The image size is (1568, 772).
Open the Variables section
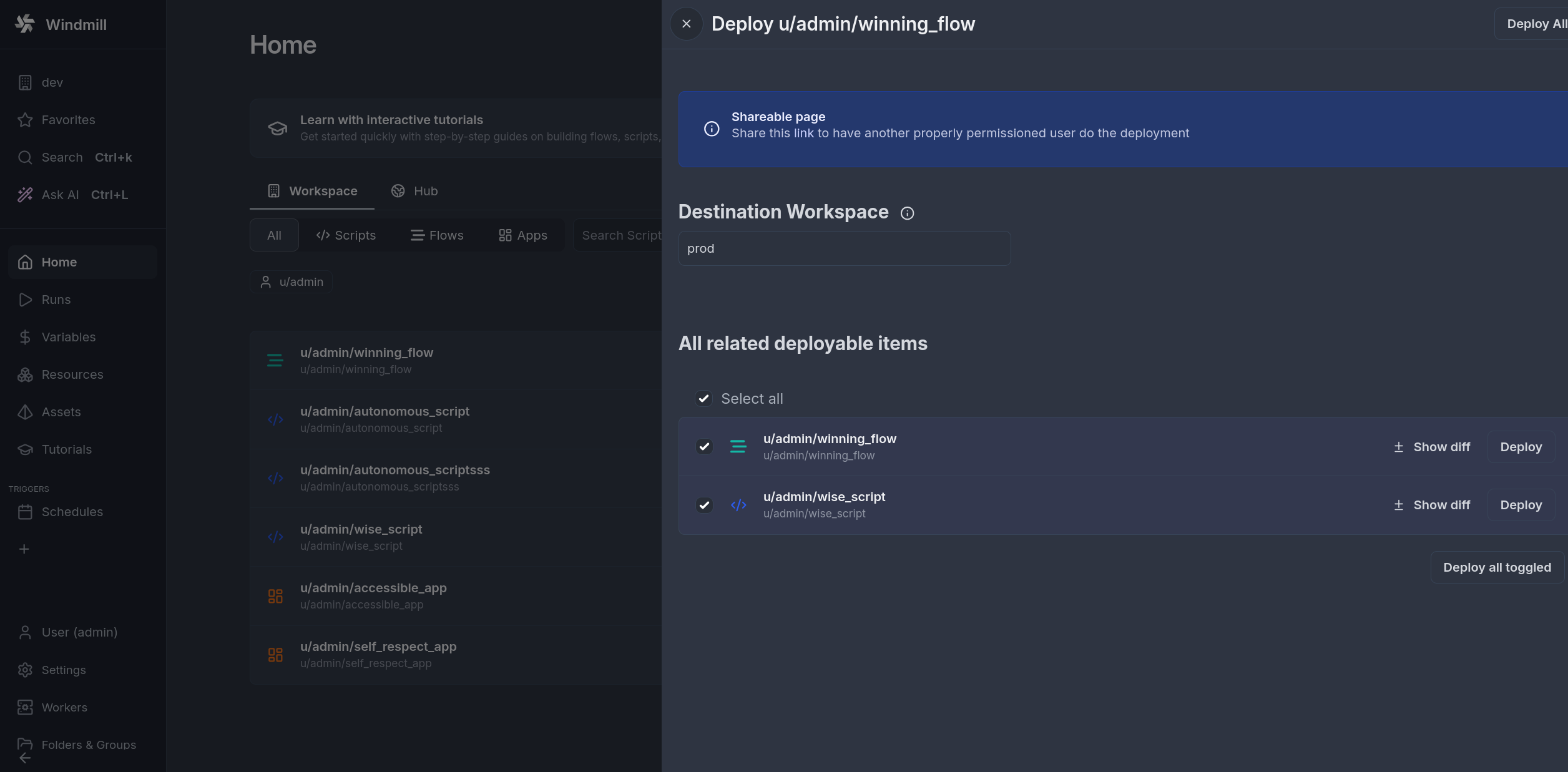pyautogui.click(x=69, y=336)
